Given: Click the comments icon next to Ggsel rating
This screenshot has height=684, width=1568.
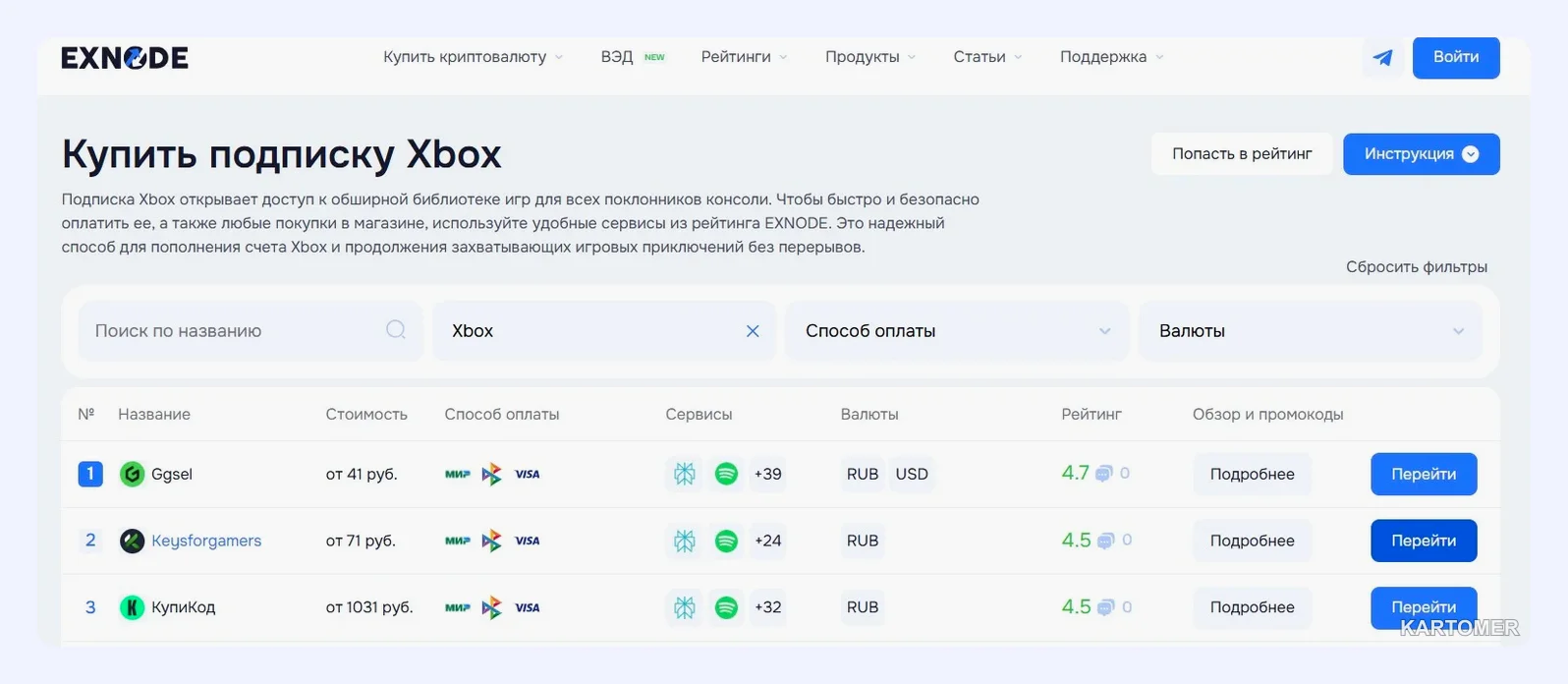Looking at the screenshot, I should (x=1104, y=474).
